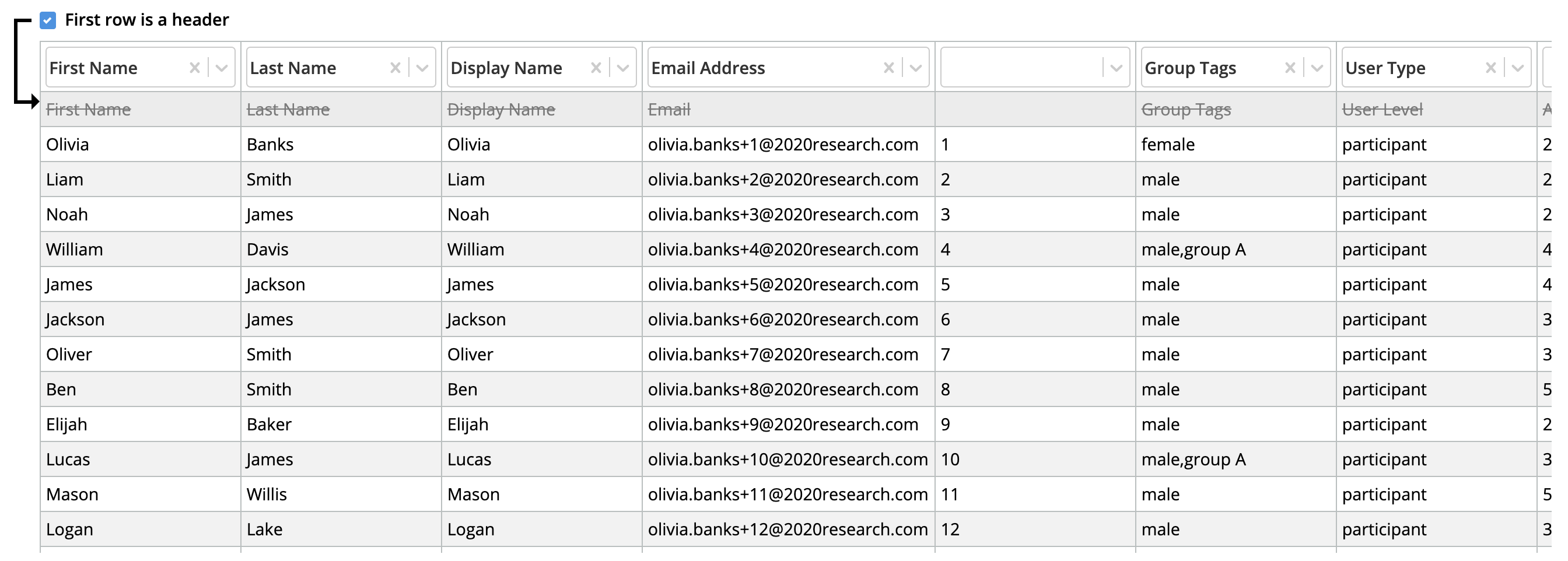Select the 'female' group tag cell
Image resolution: width=1568 pixels, height=561 pixels.
[x=1235, y=144]
